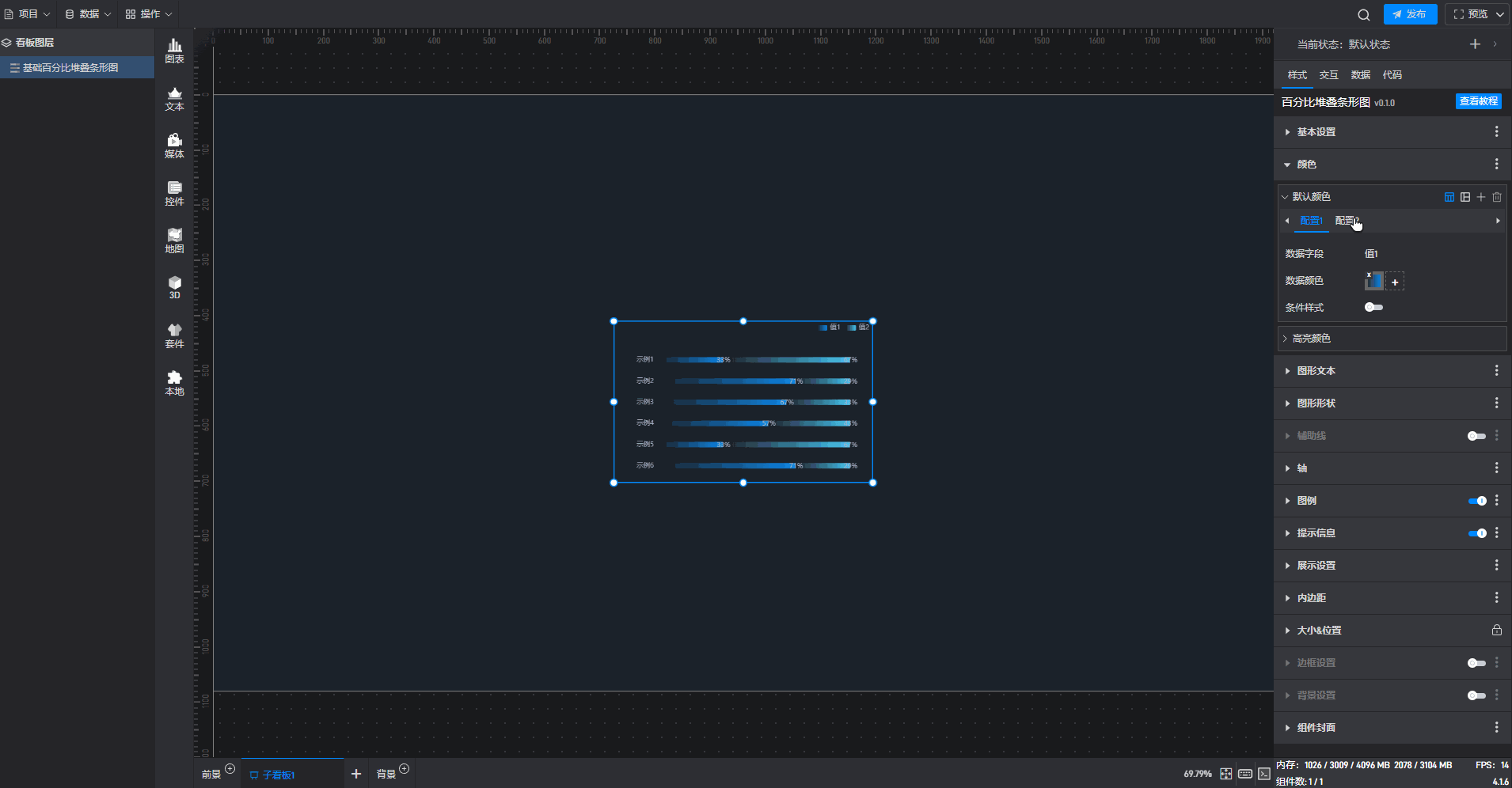
Task: Click the 发布 publish button
Action: 1410,14
